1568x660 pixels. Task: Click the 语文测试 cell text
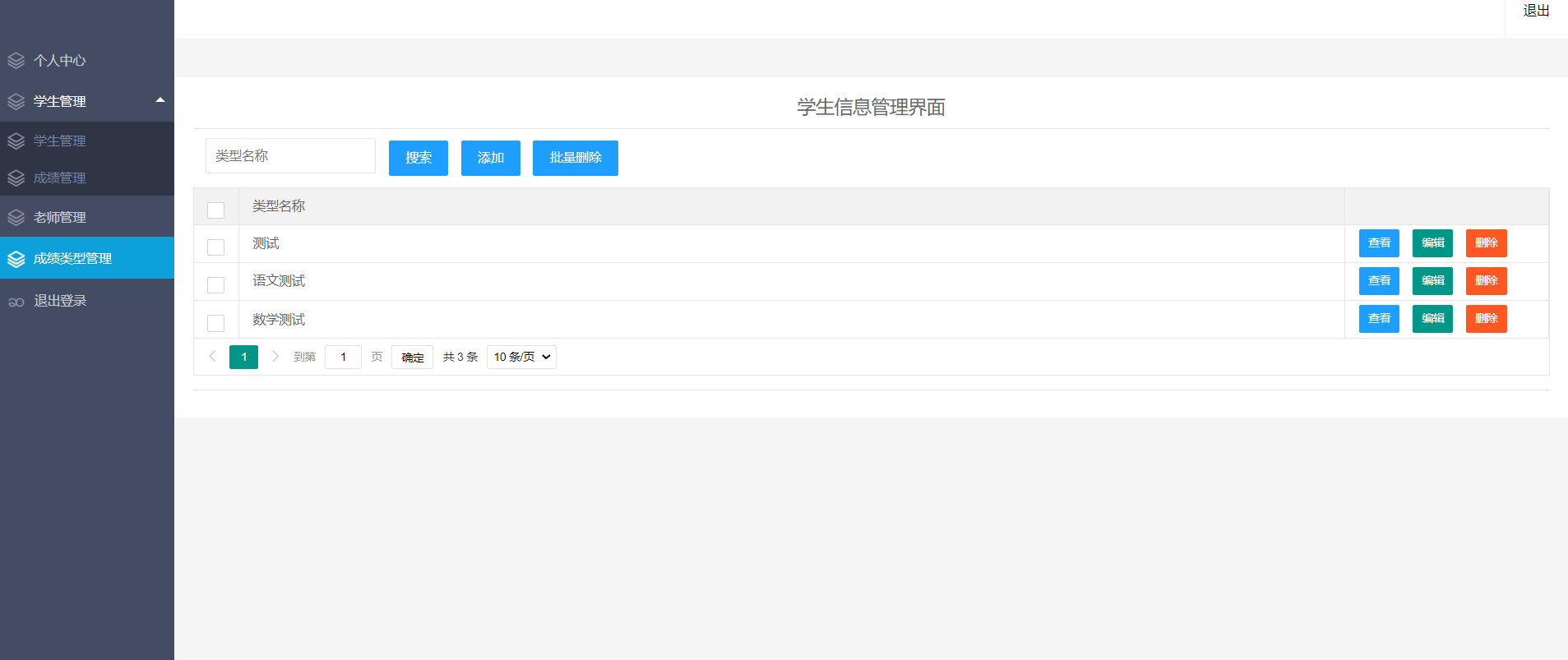[x=279, y=281]
